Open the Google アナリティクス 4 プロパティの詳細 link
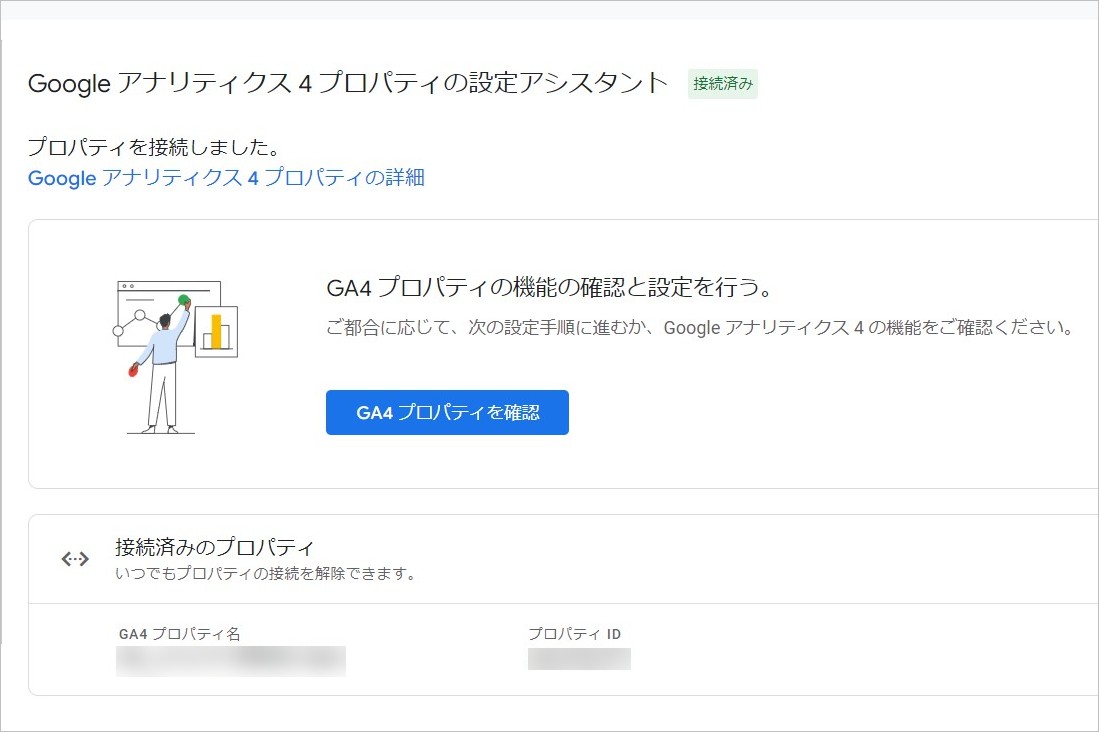The width and height of the screenshot is (1099, 732). pyautogui.click(x=226, y=177)
